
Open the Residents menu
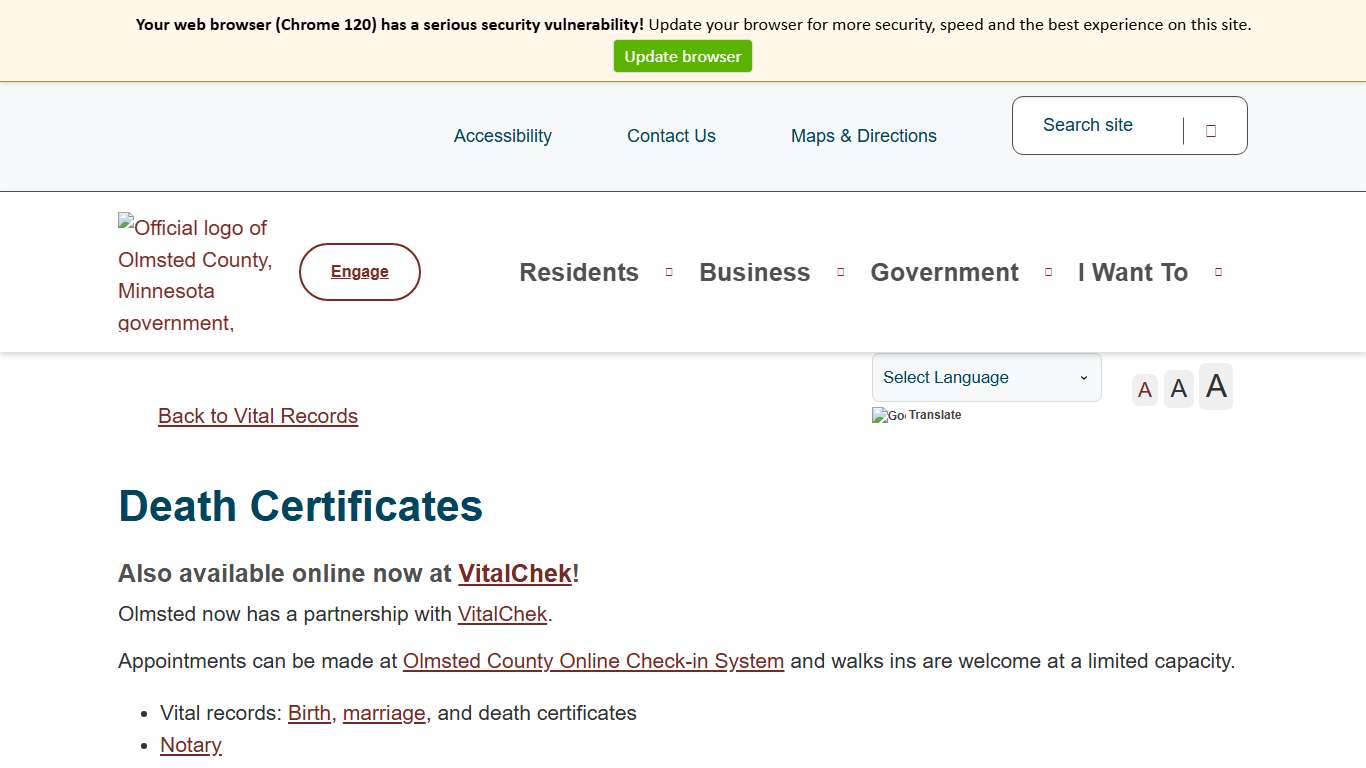pyautogui.click(x=579, y=271)
